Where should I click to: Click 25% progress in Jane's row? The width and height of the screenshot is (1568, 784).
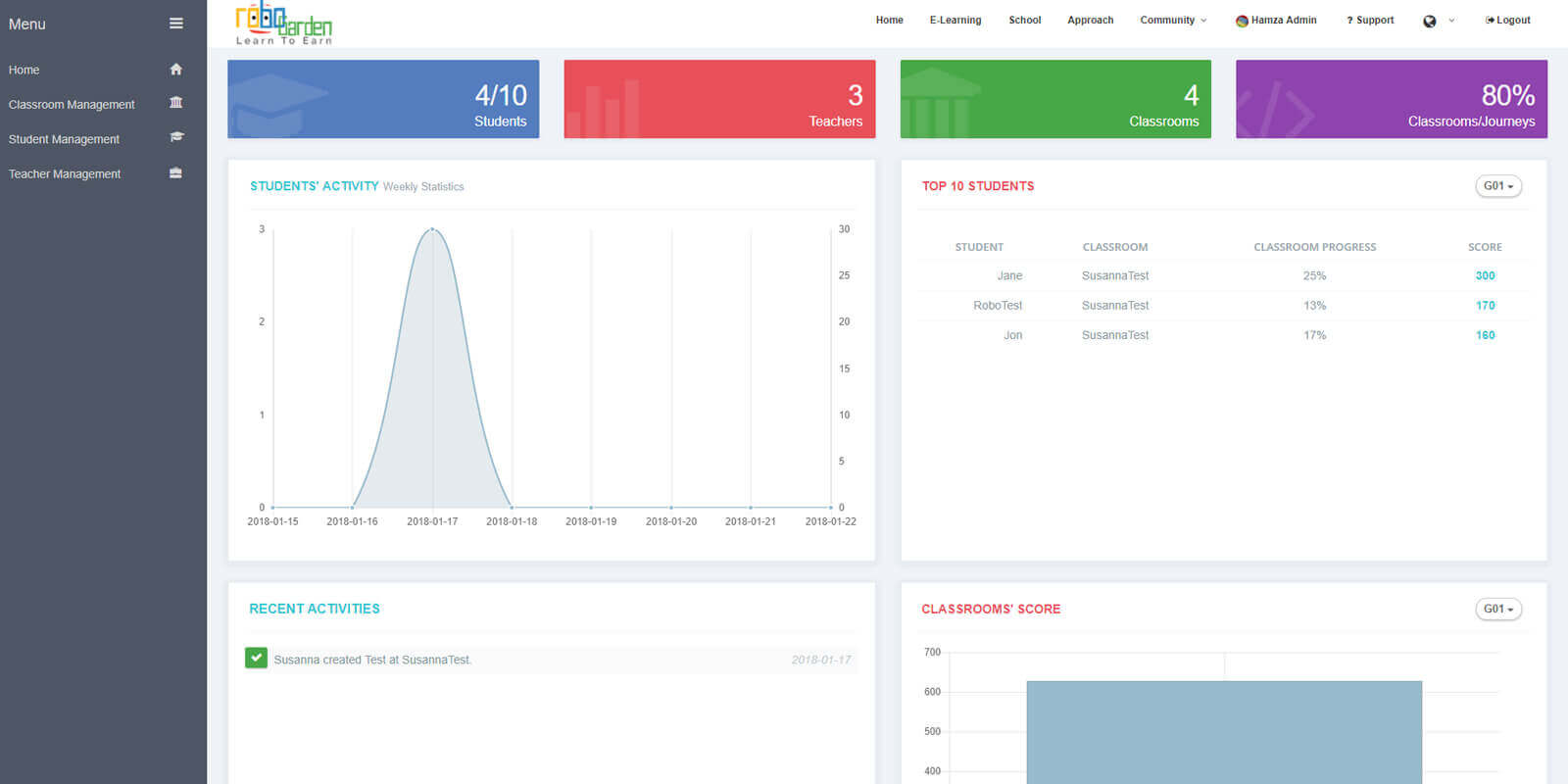pos(1314,276)
